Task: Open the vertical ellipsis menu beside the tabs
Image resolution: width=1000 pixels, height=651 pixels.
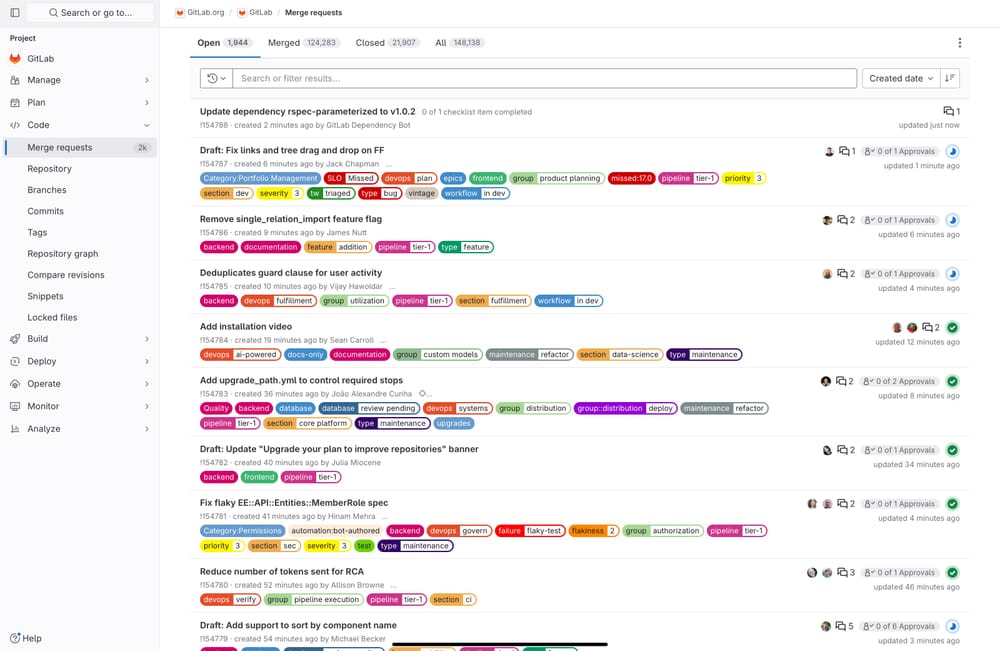Action: click(960, 42)
